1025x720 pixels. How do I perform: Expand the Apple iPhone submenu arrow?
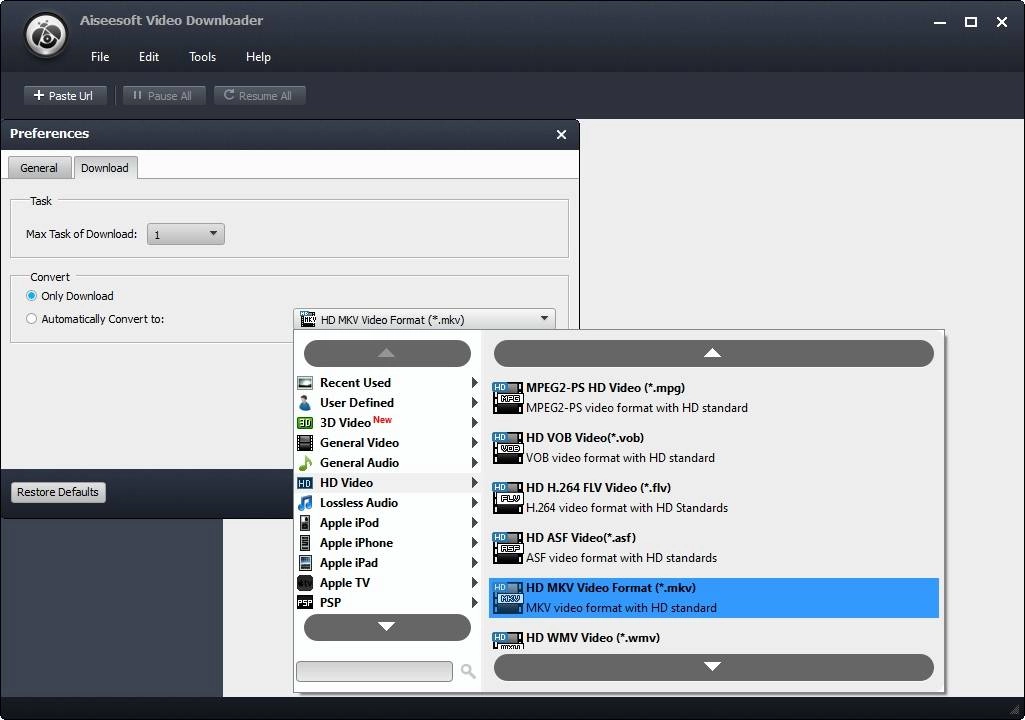tap(475, 543)
